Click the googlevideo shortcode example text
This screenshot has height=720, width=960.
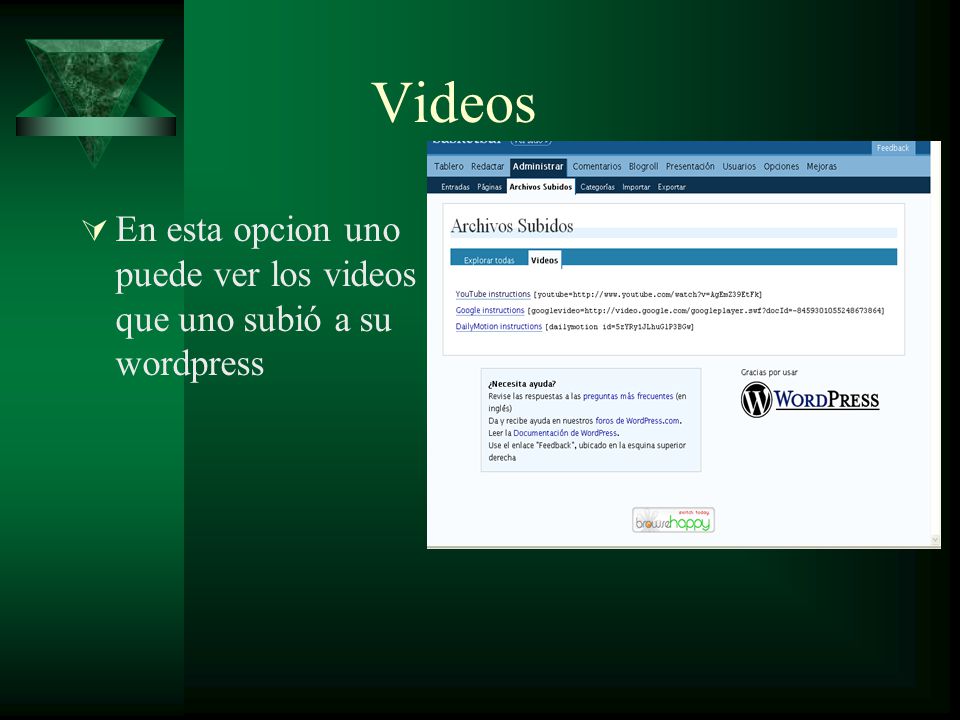tap(706, 311)
